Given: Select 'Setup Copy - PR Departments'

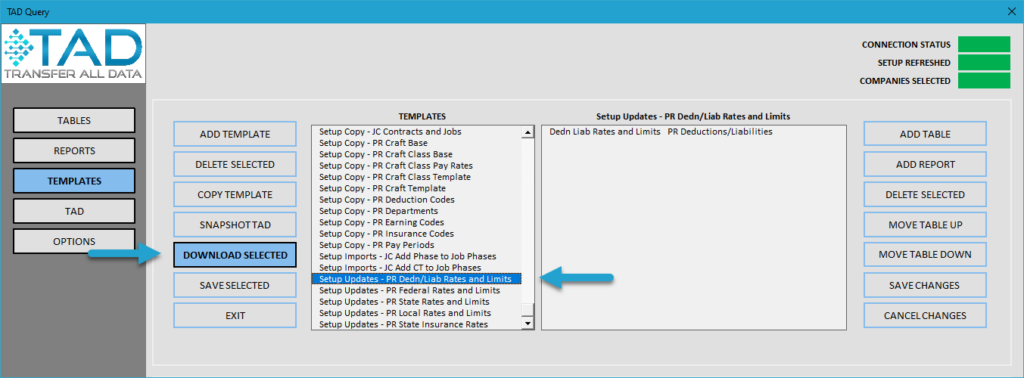Looking at the screenshot, I should [x=417, y=211].
